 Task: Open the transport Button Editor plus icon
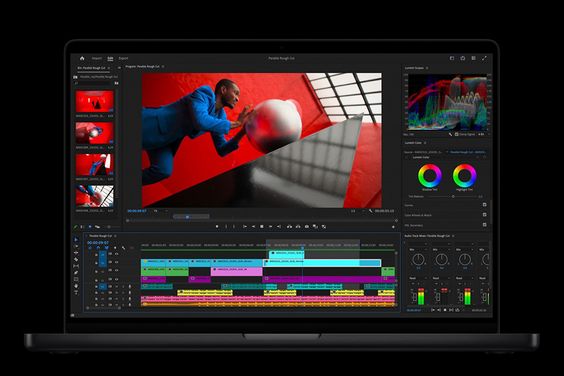coord(393,227)
